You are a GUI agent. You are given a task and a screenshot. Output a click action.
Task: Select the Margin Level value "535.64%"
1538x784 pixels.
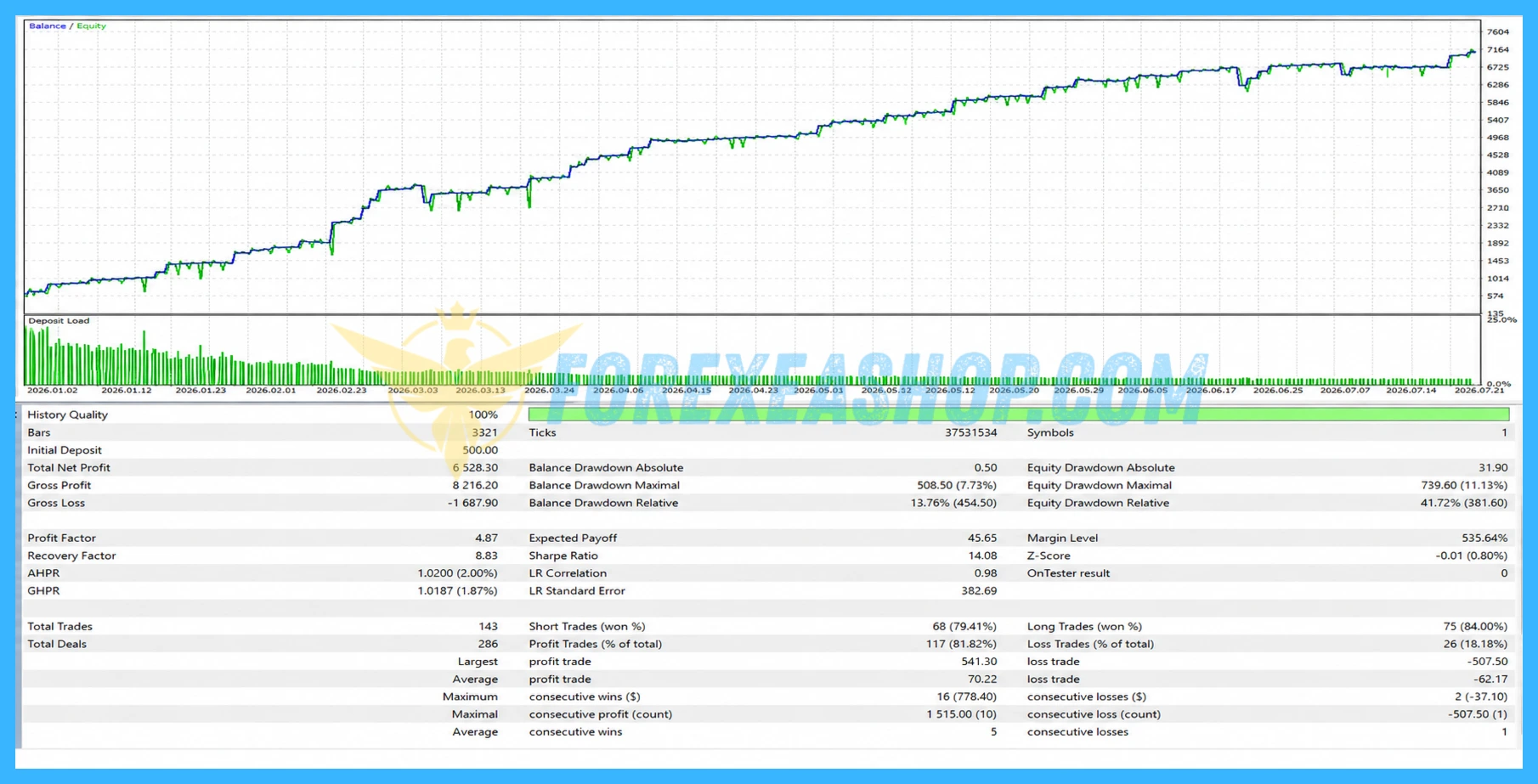1484,538
